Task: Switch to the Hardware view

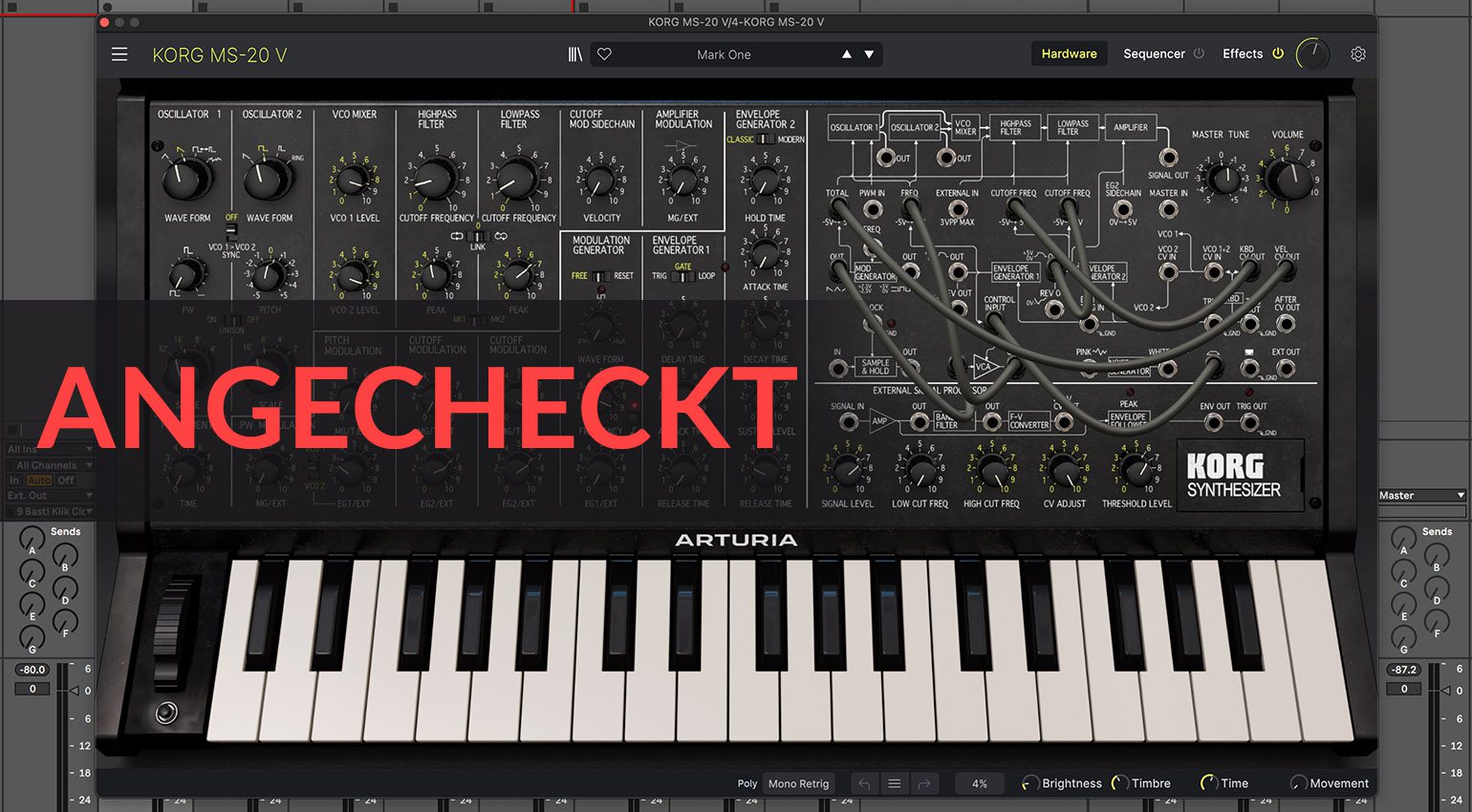Action: (1069, 53)
